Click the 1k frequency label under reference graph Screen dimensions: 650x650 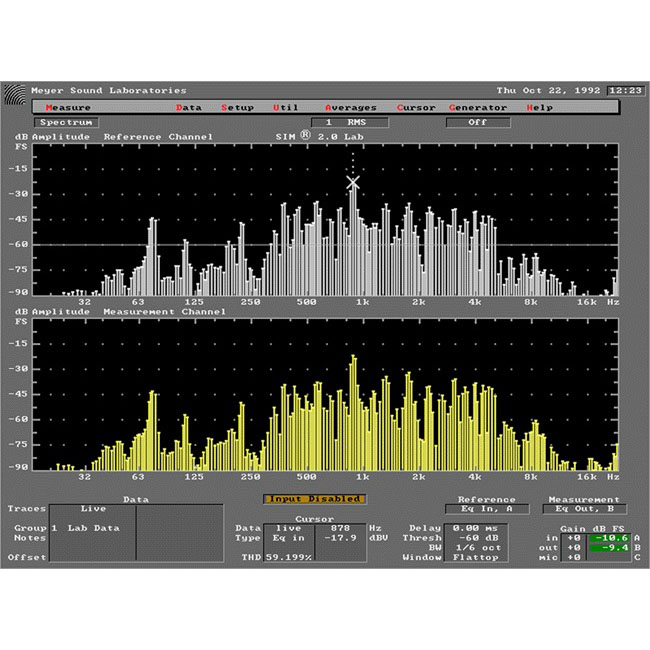362,302
